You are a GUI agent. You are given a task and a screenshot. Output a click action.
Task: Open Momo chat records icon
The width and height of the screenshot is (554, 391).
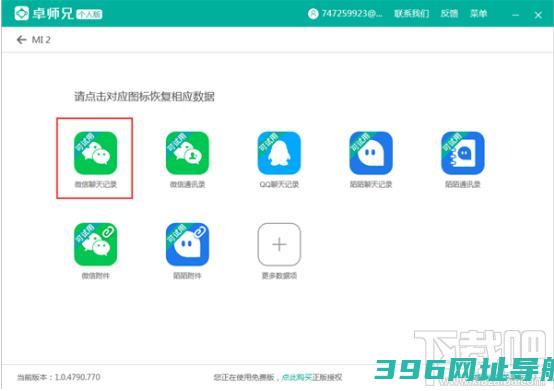click(x=371, y=153)
